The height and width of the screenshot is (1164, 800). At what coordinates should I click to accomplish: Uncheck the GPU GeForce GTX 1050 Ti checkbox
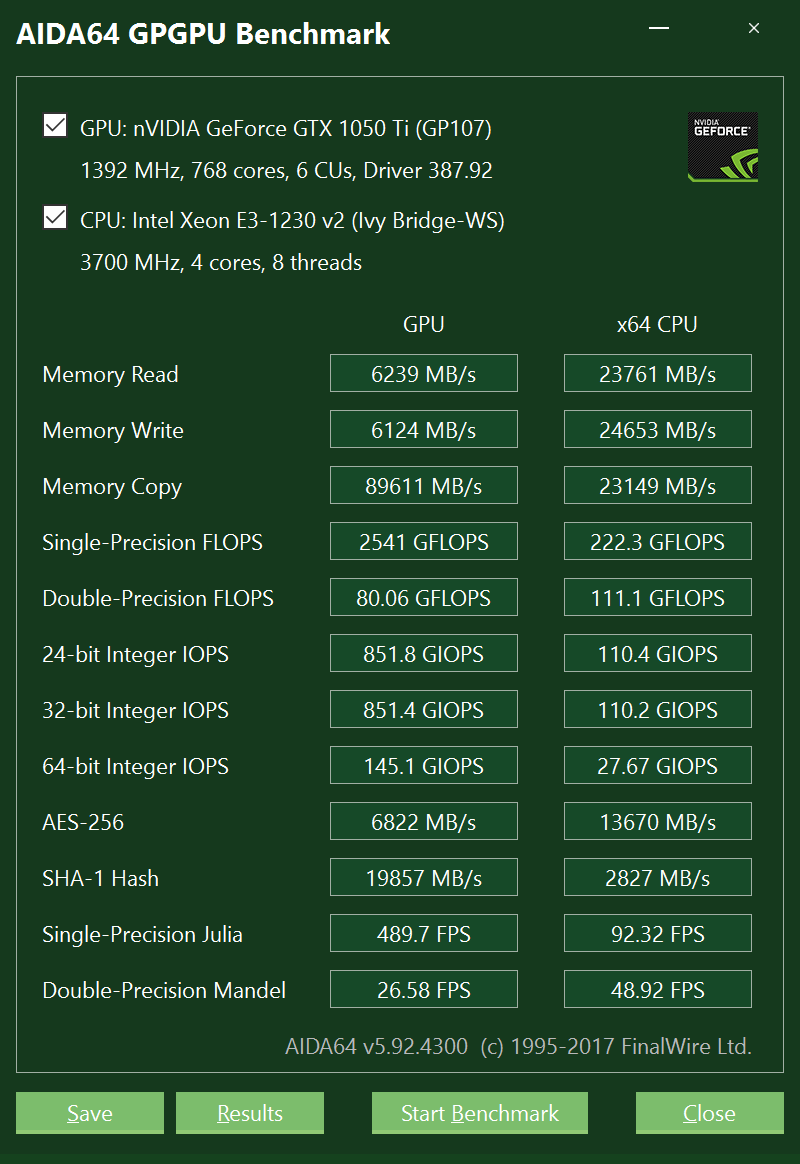click(55, 126)
